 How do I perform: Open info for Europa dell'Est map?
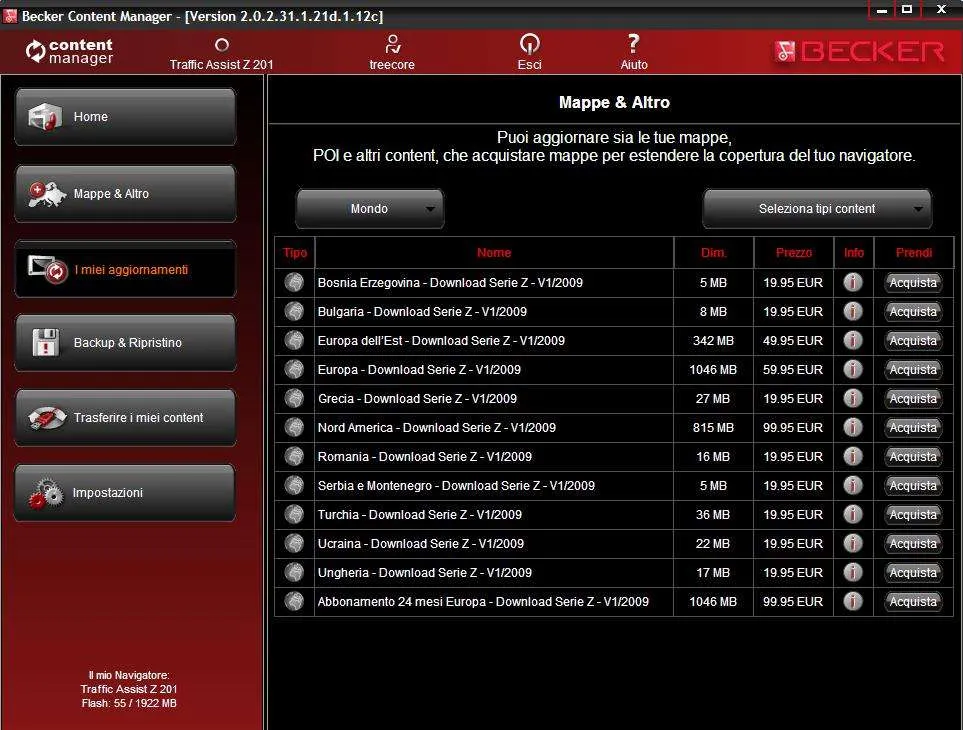pyautogui.click(x=852, y=340)
